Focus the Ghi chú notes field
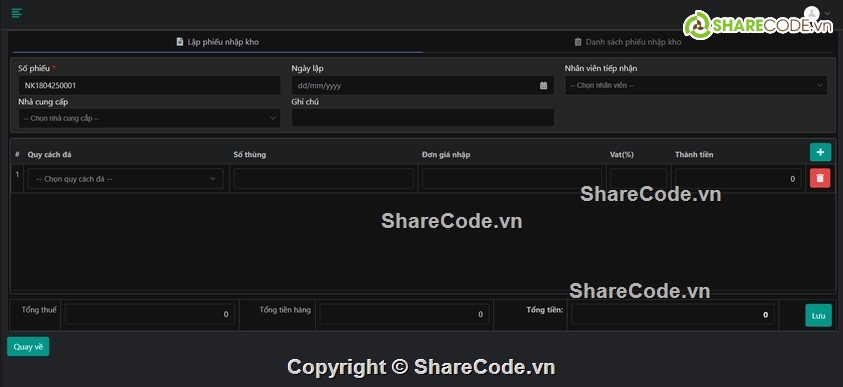The image size is (843, 387). (423, 118)
